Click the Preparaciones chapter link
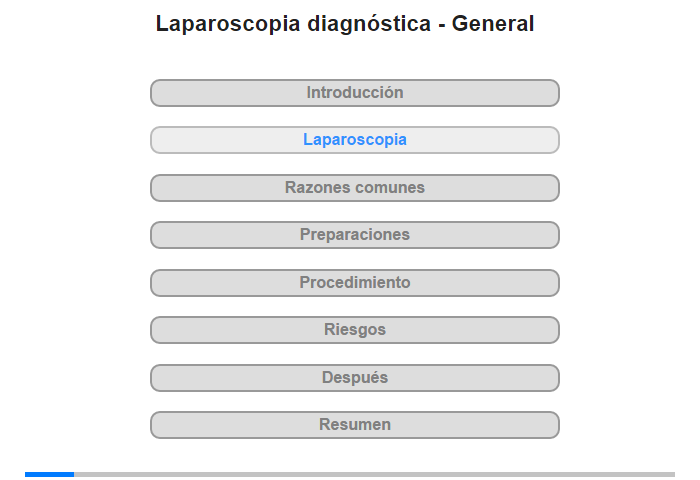 (x=354, y=235)
